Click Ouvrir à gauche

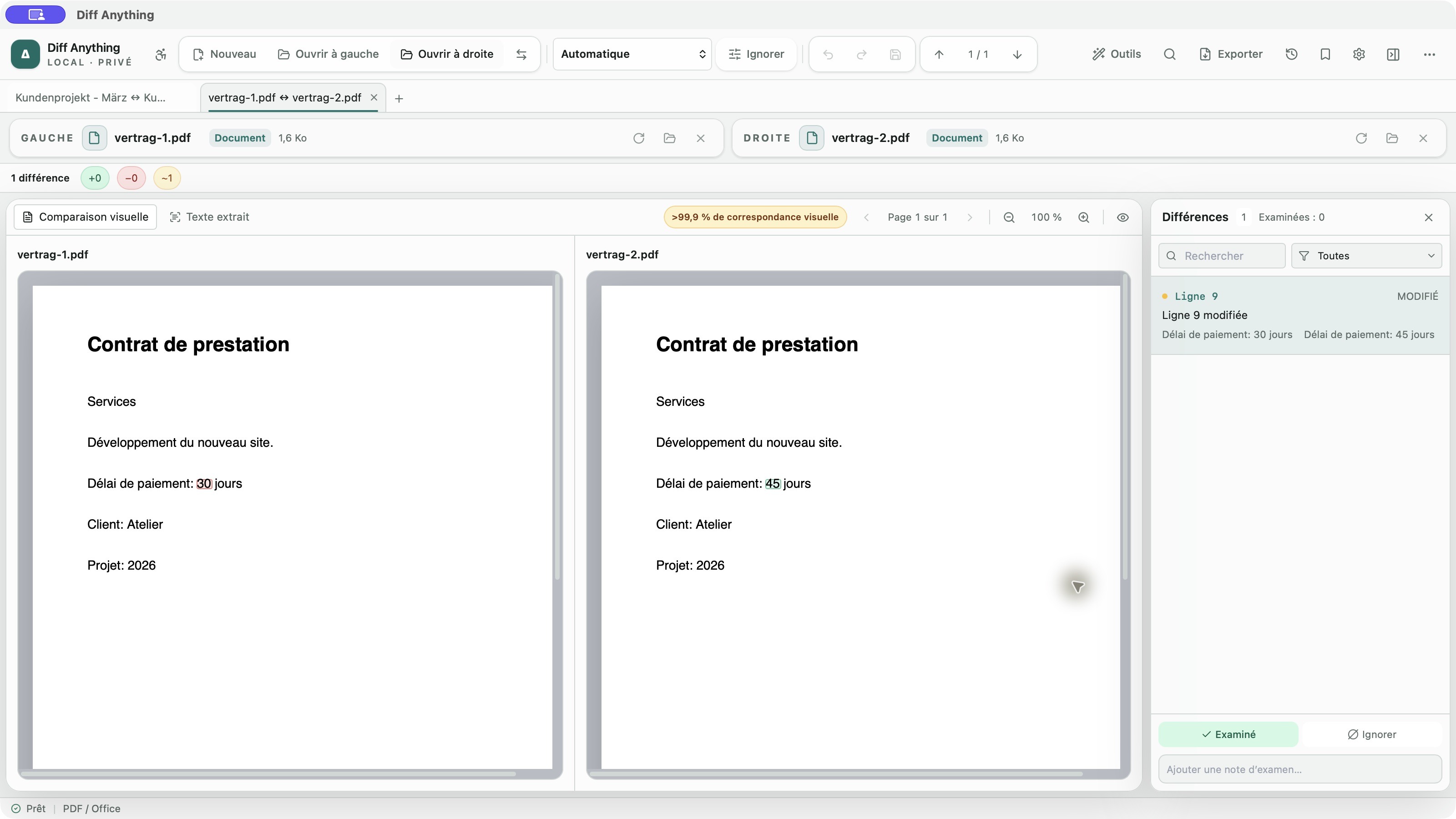(x=329, y=54)
